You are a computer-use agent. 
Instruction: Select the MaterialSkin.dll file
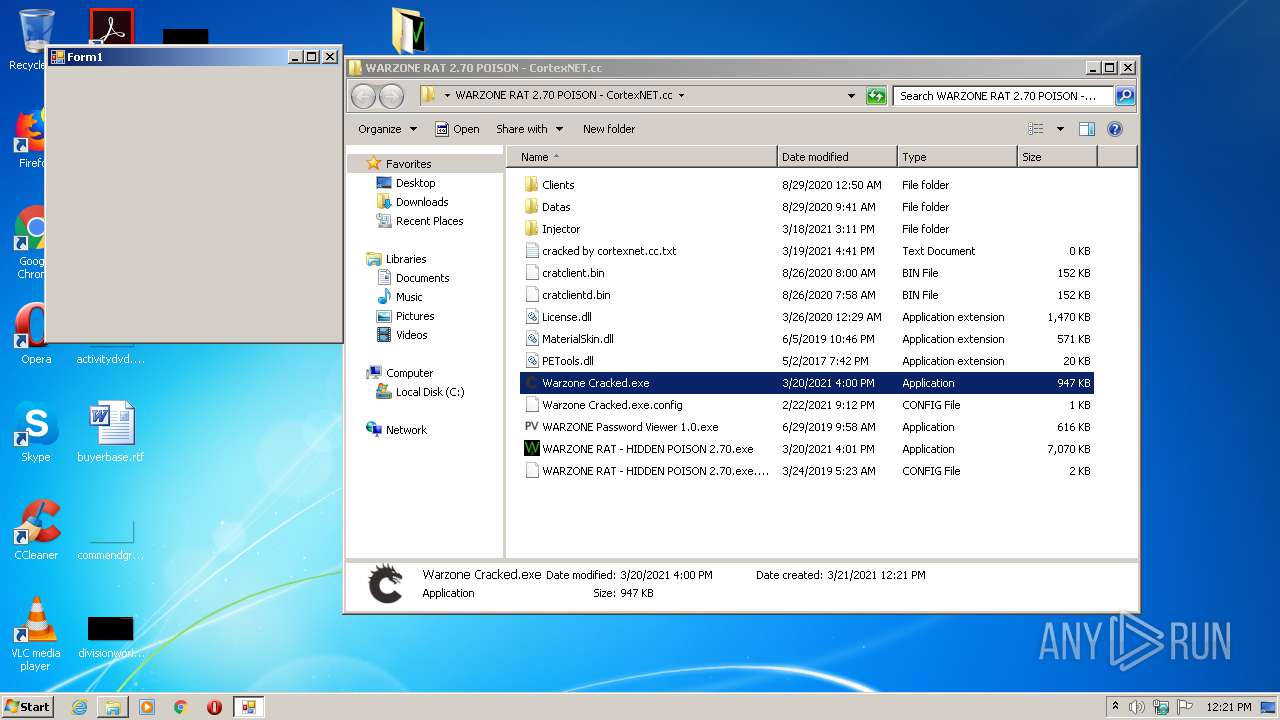coord(806,339)
